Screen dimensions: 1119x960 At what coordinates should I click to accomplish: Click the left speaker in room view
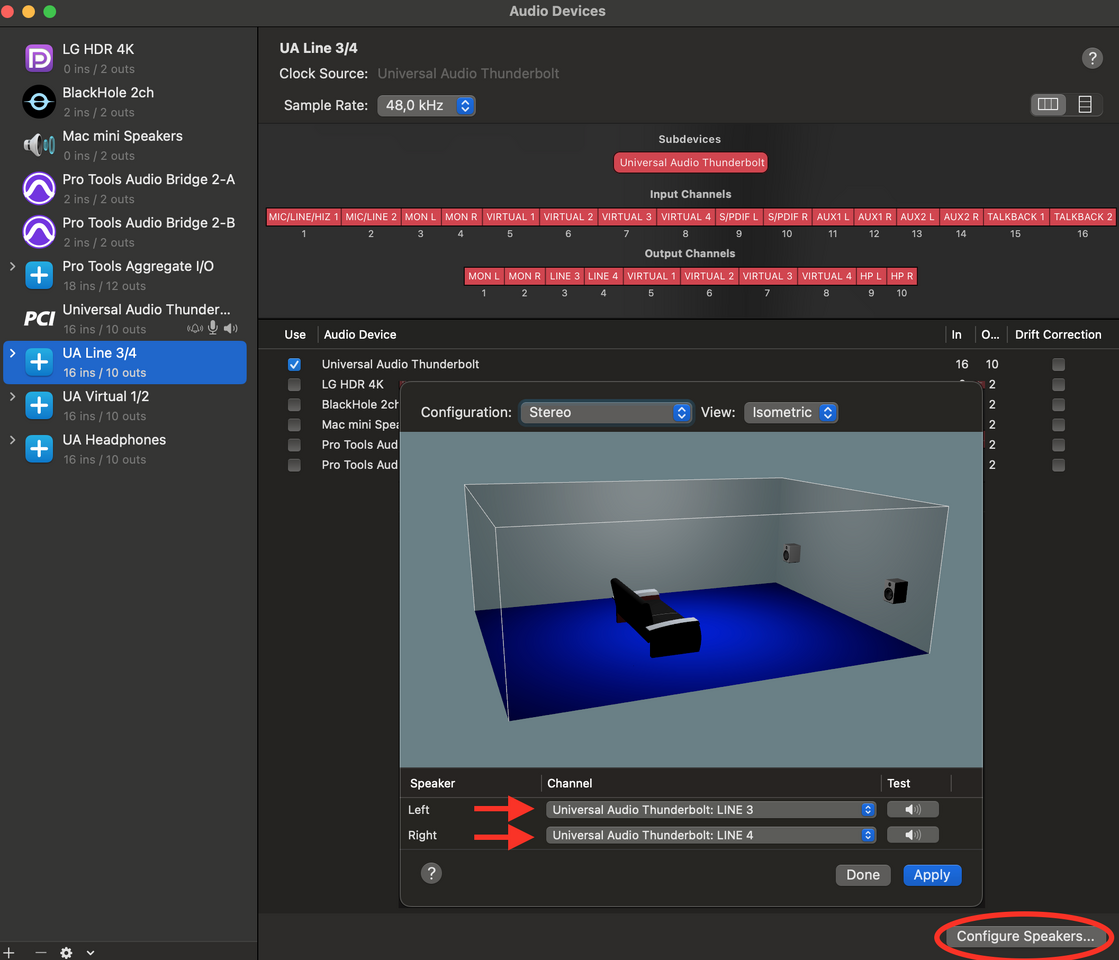pyautogui.click(x=791, y=552)
